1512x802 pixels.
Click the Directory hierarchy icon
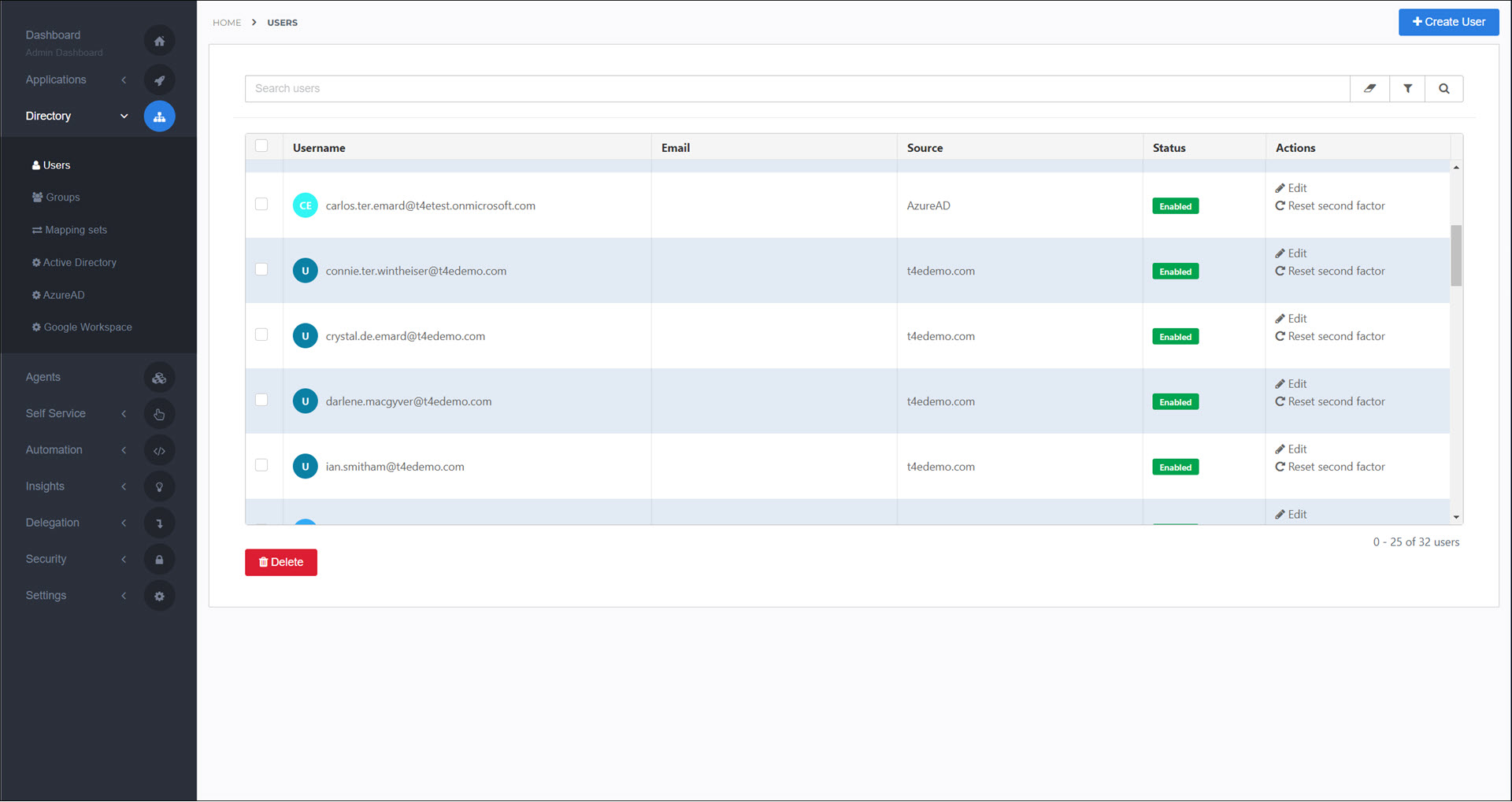coord(159,116)
